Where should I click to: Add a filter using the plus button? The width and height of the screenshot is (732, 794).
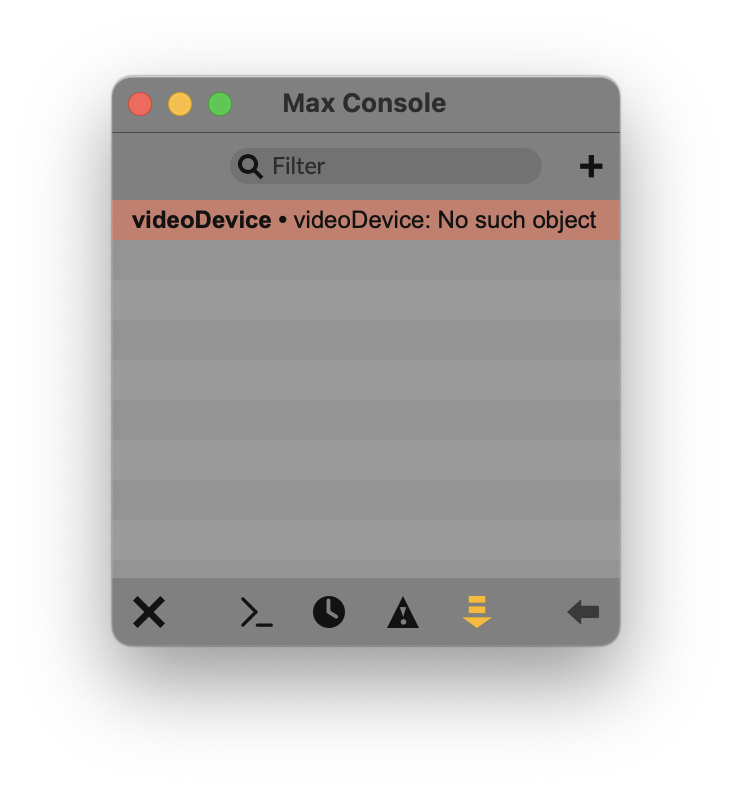pos(591,166)
